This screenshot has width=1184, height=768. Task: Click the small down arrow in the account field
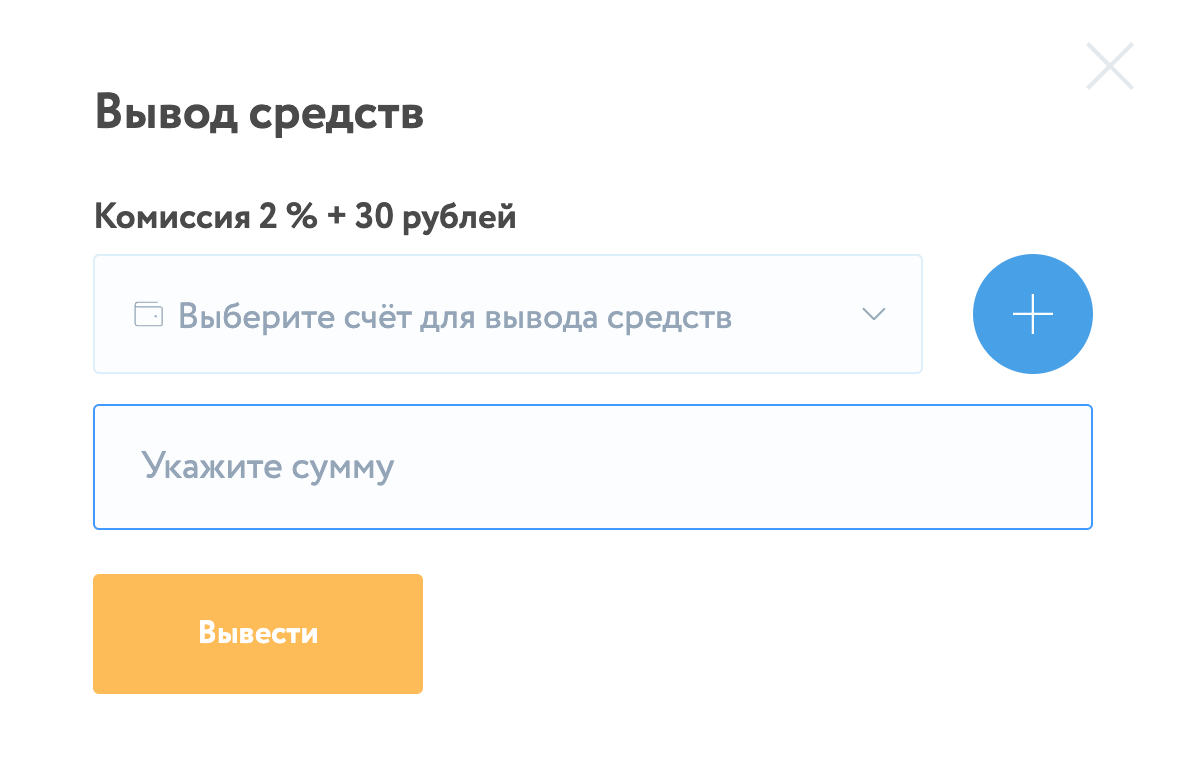(873, 315)
